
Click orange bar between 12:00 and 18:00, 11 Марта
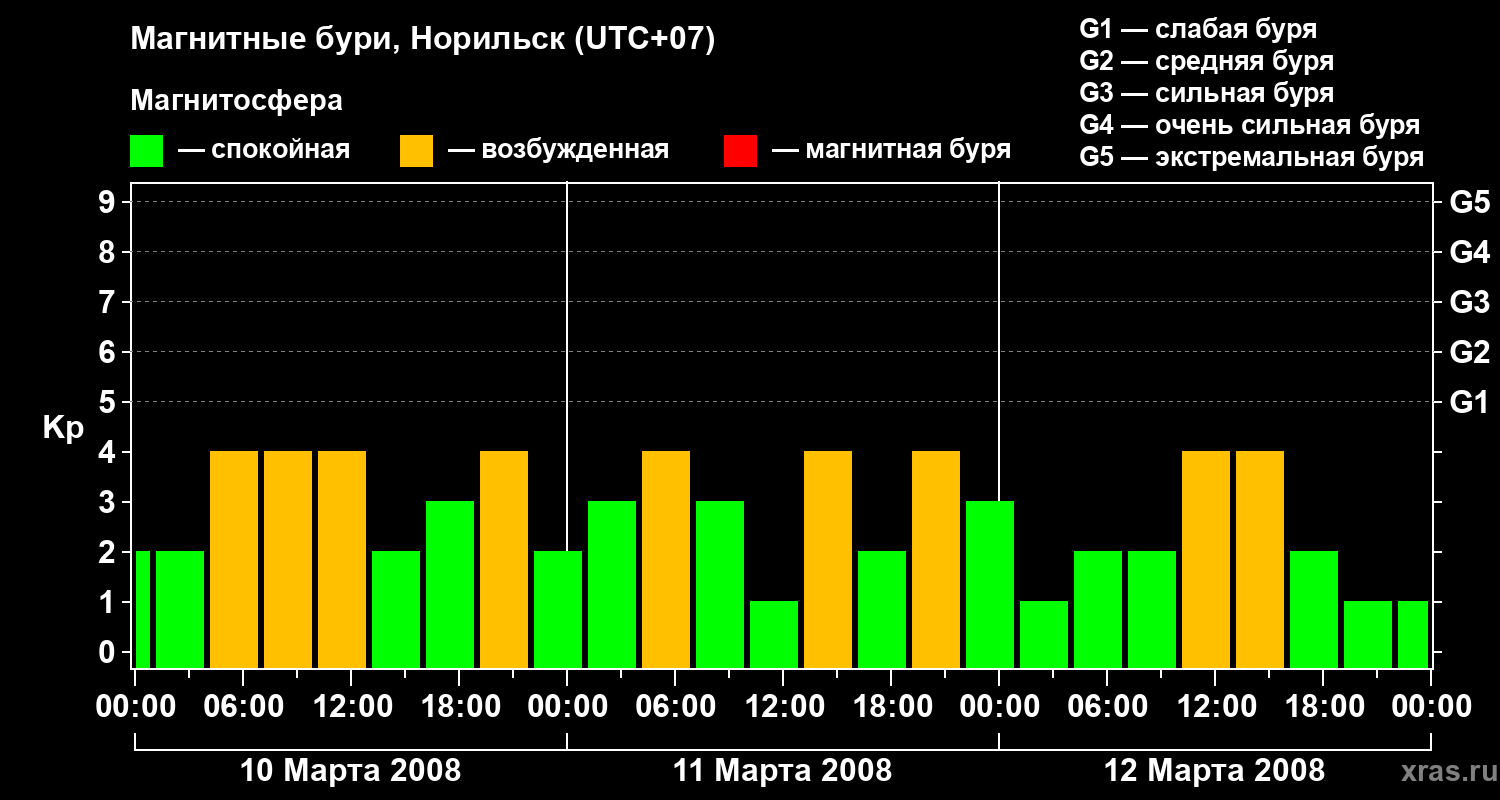pyautogui.click(x=828, y=559)
